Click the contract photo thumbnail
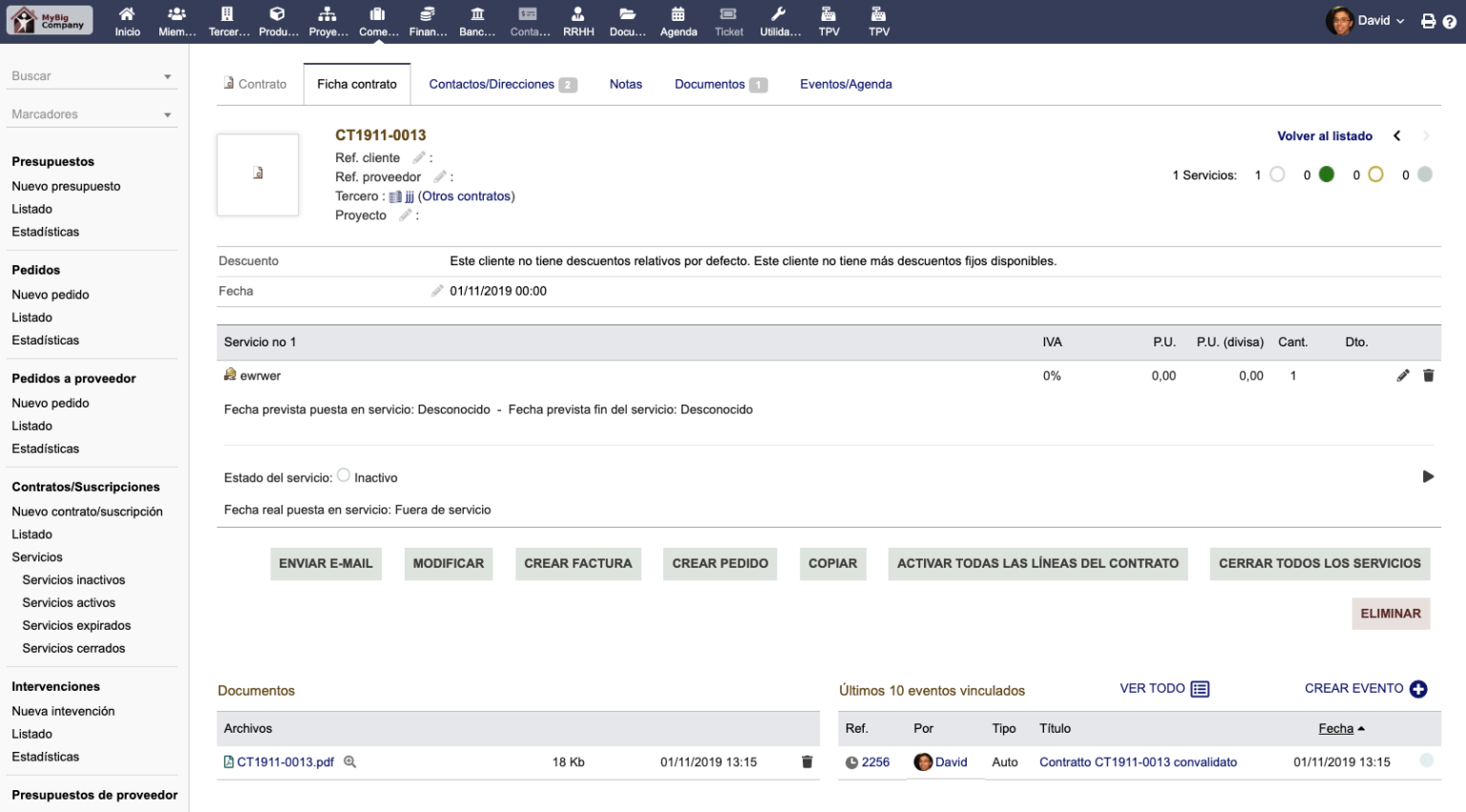This screenshot has height=812, width=1466. click(x=258, y=174)
